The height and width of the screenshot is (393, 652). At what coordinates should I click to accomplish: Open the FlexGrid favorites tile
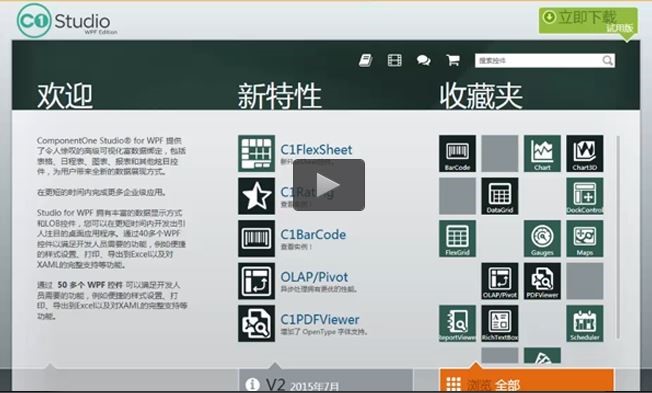click(457, 239)
